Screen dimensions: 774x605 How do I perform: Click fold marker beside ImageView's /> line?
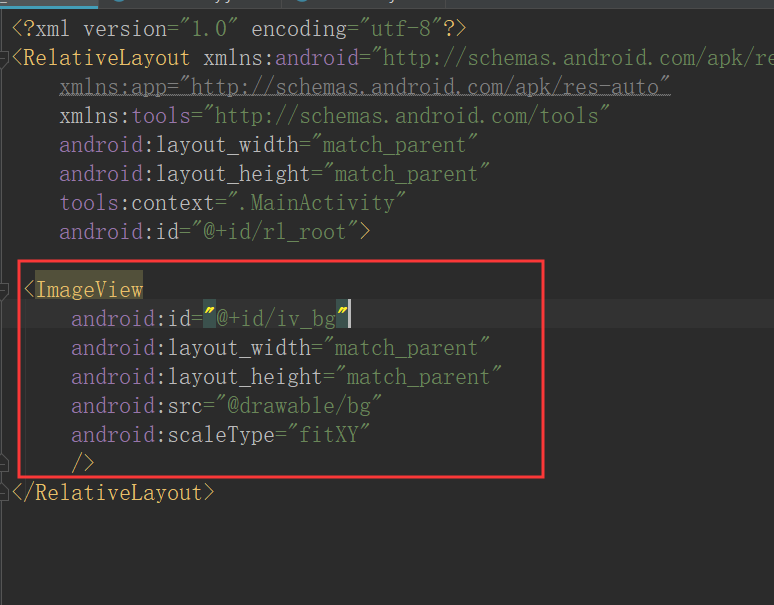pyautogui.click(x=3, y=464)
